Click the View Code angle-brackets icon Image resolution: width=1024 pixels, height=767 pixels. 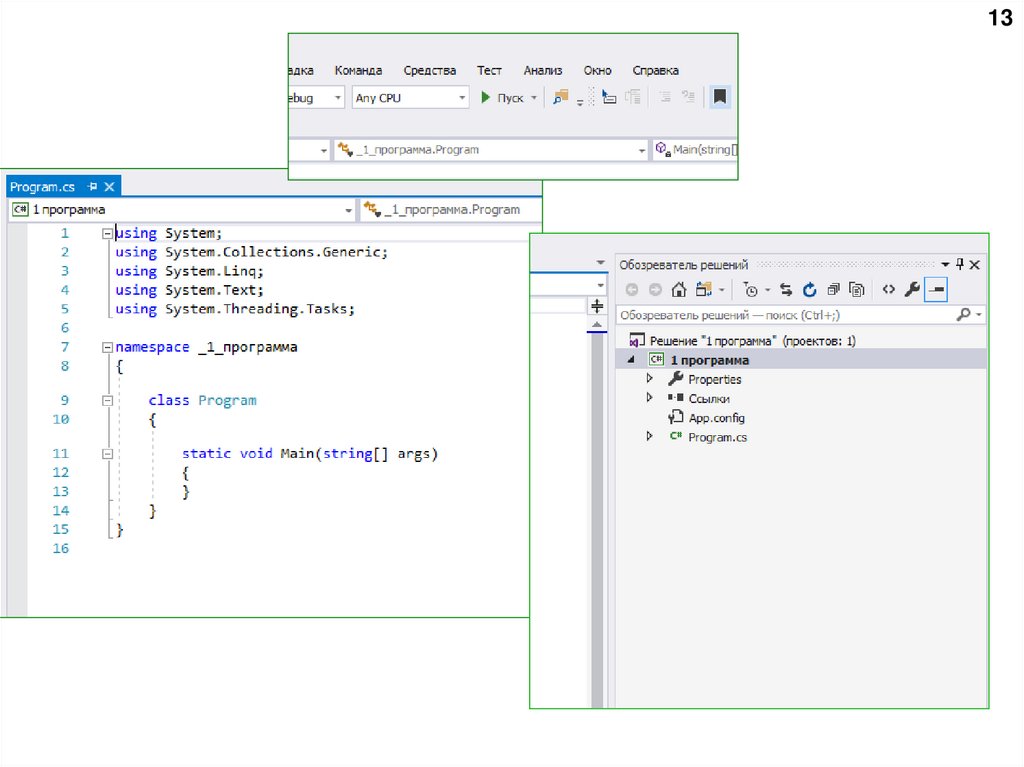888,290
